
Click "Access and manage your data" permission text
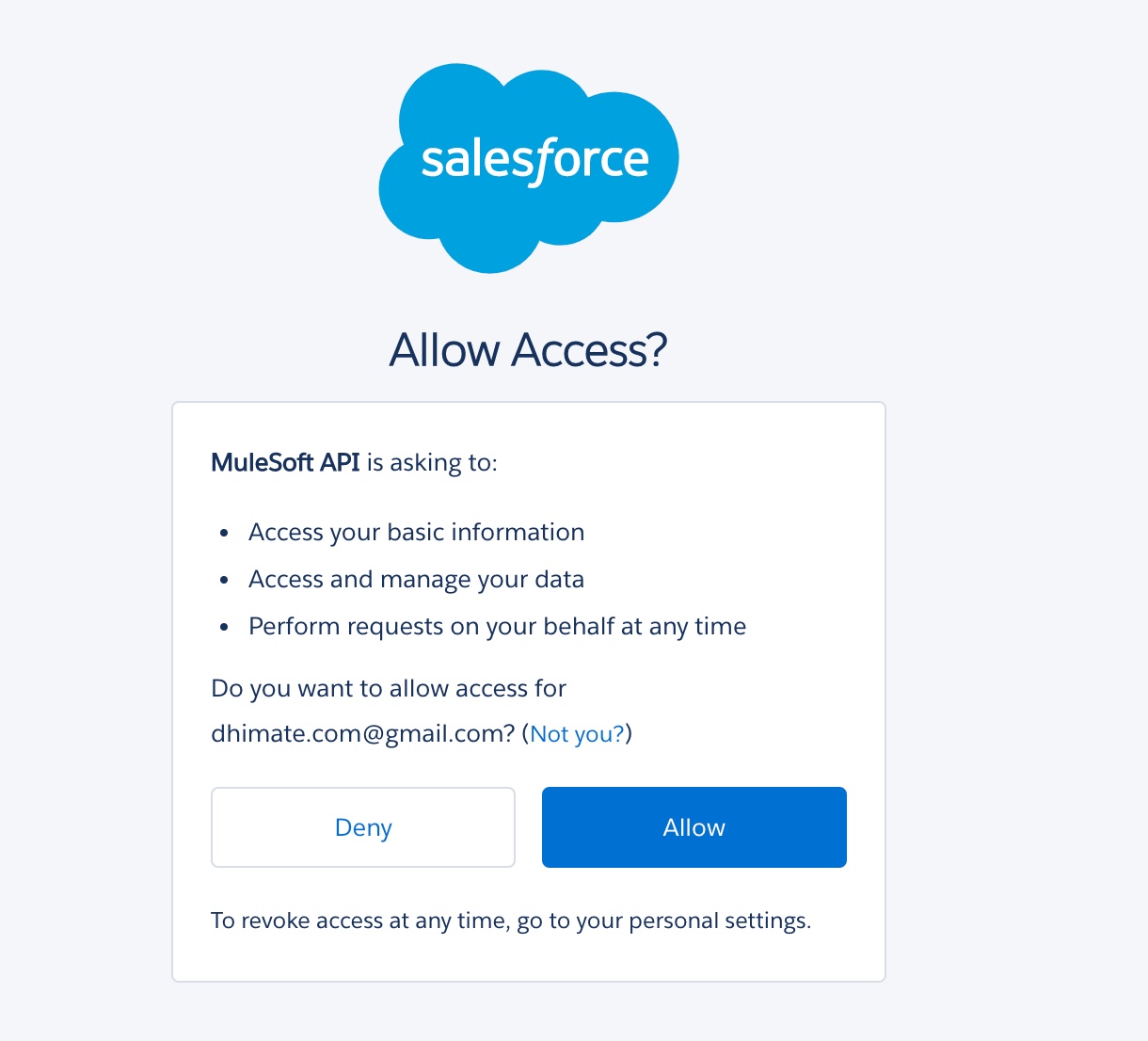point(416,580)
